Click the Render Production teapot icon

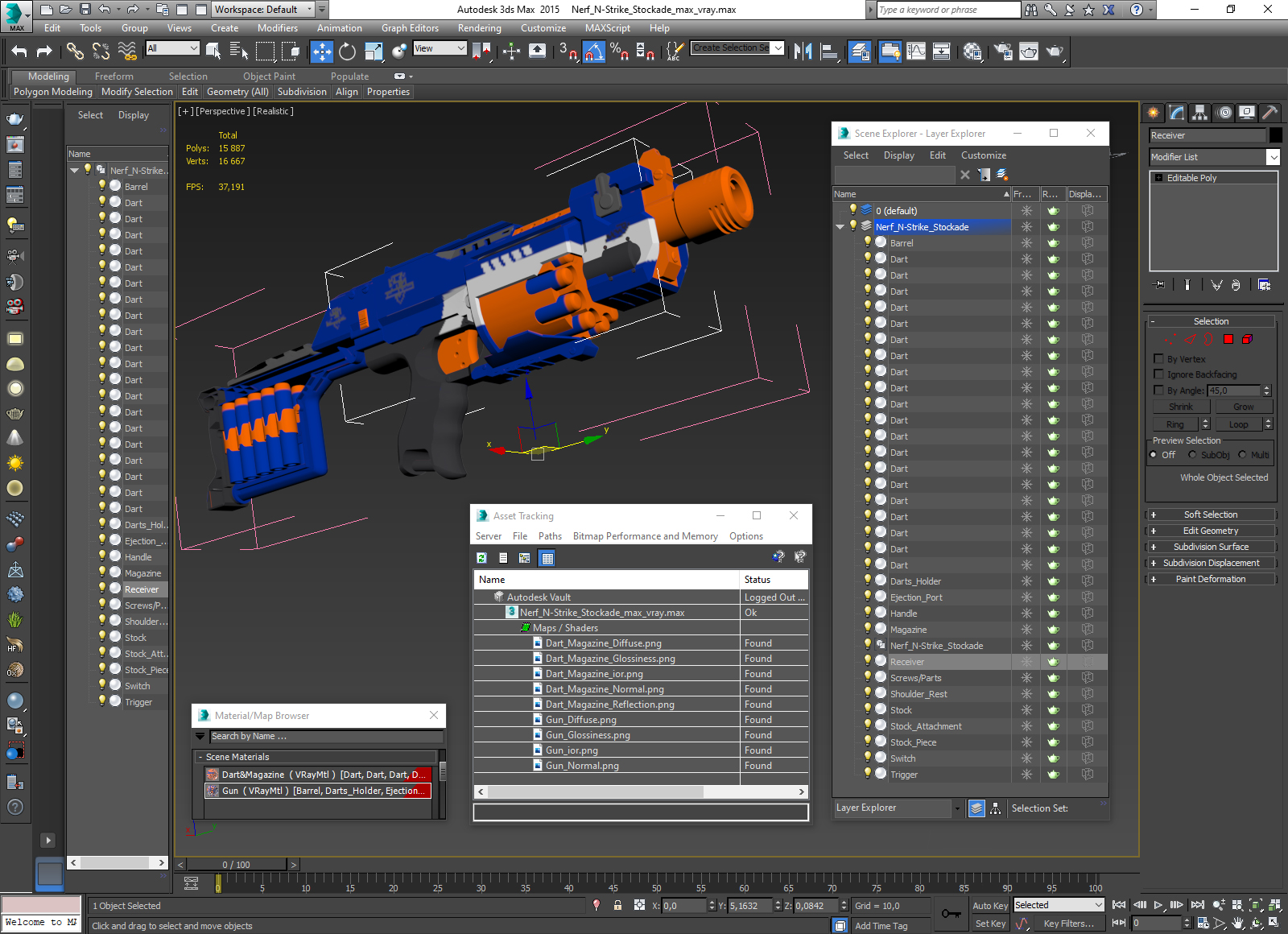click(1055, 52)
